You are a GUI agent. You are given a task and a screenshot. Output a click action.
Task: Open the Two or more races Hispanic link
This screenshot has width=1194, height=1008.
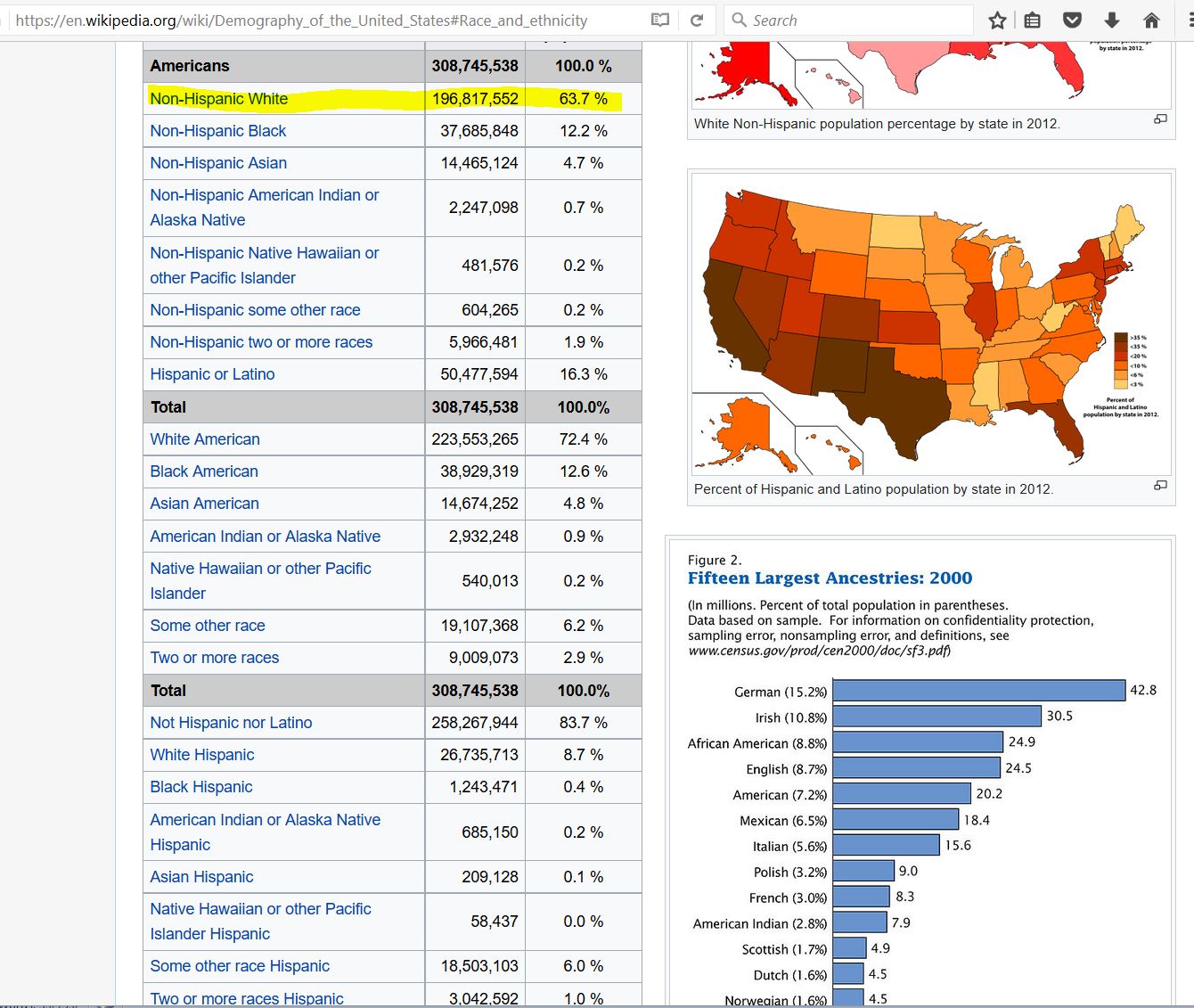tap(246, 998)
